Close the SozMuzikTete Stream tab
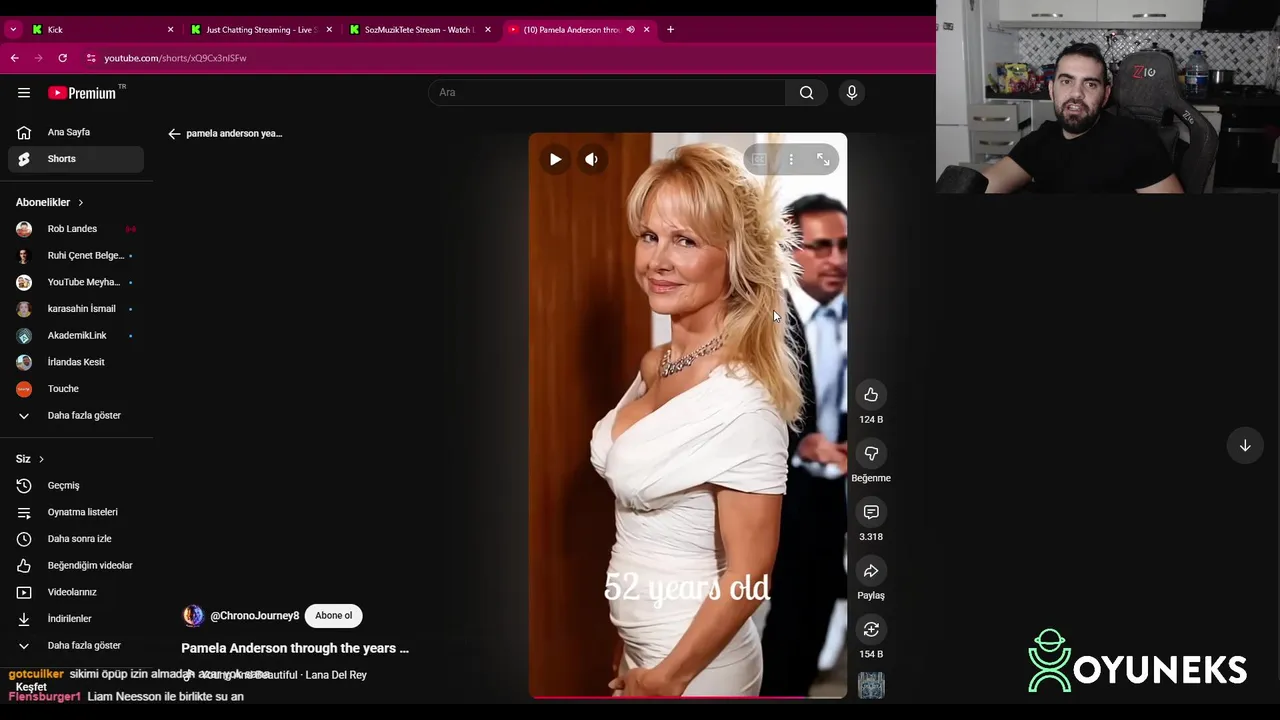Image resolution: width=1280 pixels, height=720 pixels. (488, 30)
